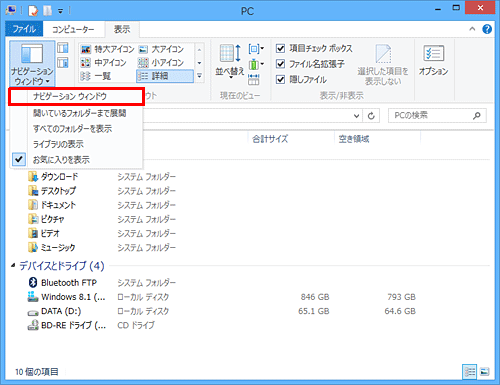Select 中アイコン layout
The image size is (500, 385).
104,63
